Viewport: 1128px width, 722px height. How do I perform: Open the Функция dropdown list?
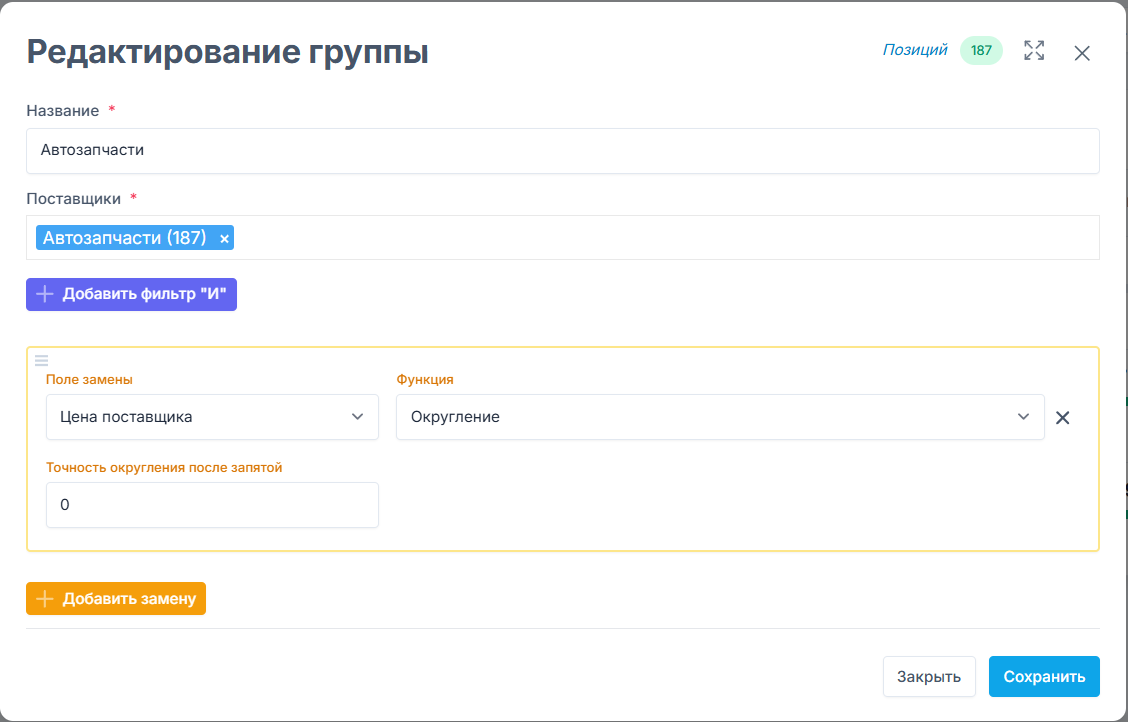click(720, 417)
